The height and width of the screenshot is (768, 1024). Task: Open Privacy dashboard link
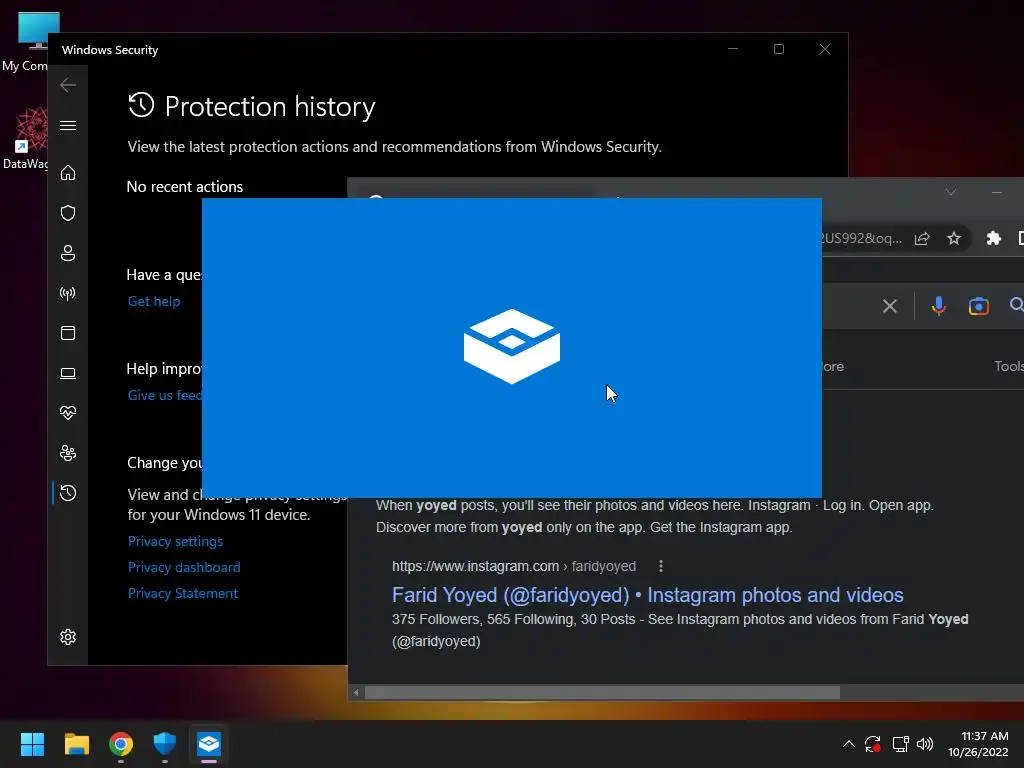pyautogui.click(x=184, y=568)
